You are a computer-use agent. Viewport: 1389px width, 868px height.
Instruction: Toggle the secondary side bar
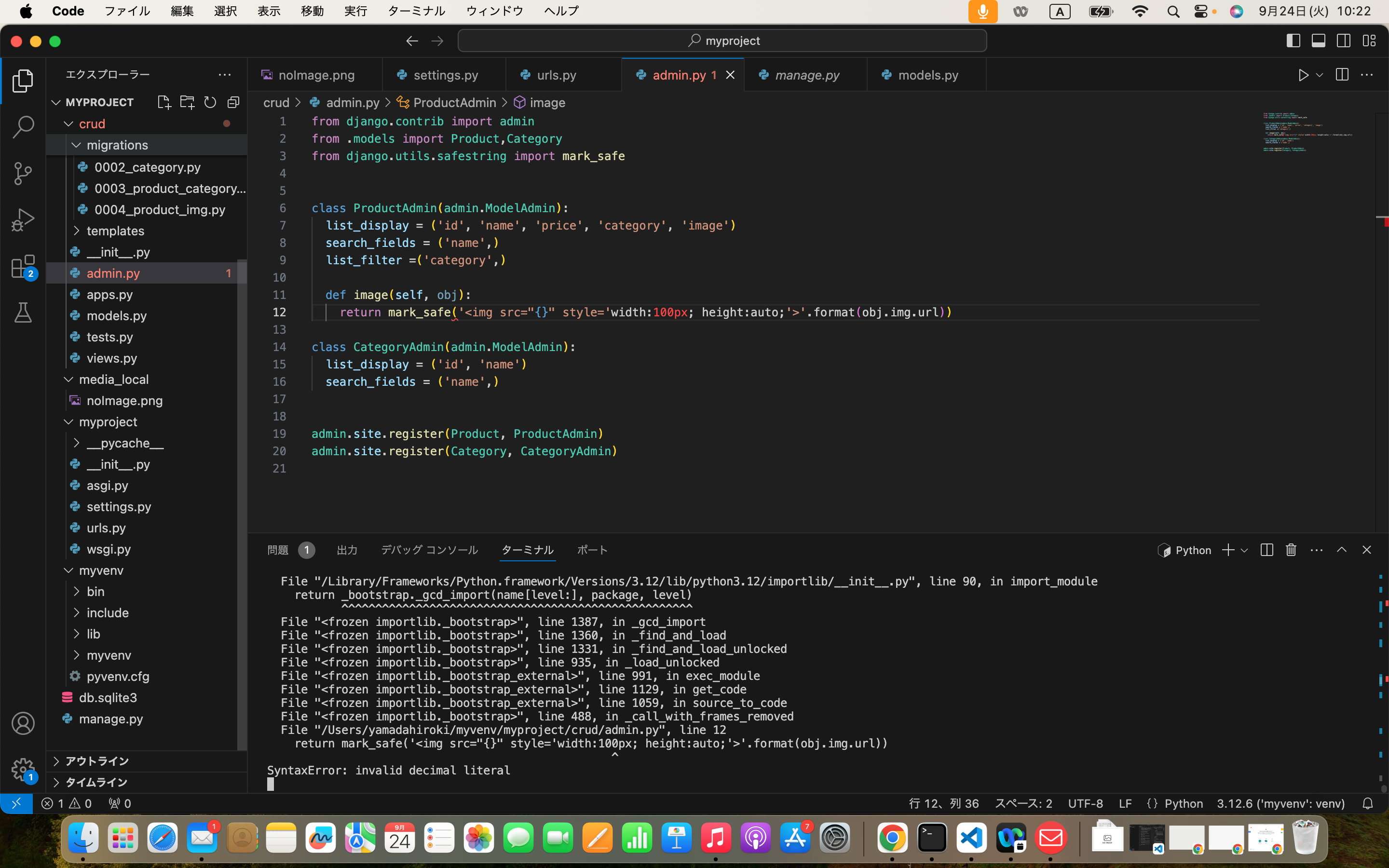pos(1344,41)
